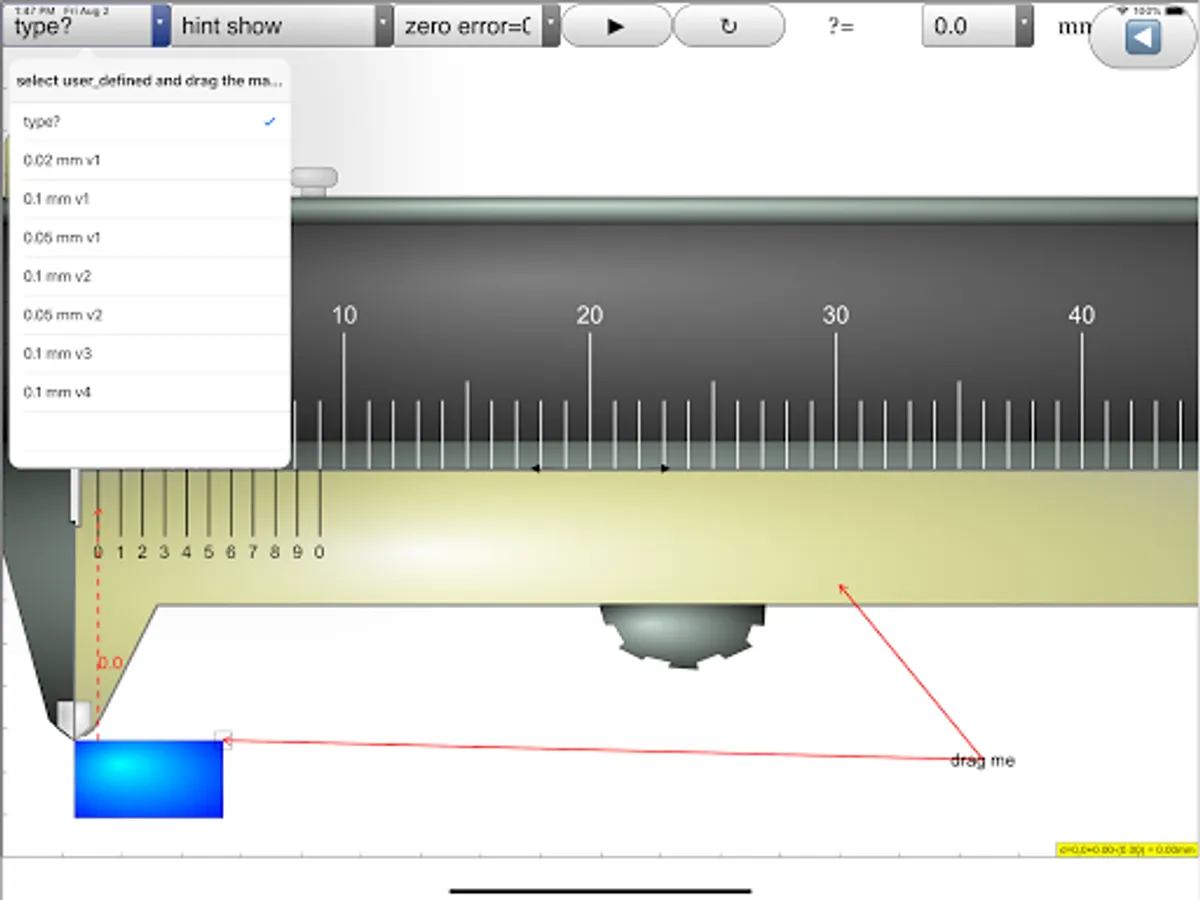
Task: Choose '0.1 mm v3' caliper type
Action: [x=150, y=354]
